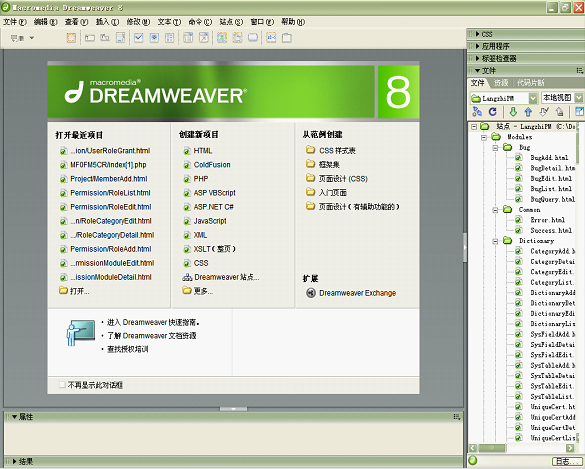
Task: Open the 站点(S) menu
Action: pyautogui.click(x=231, y=22)
